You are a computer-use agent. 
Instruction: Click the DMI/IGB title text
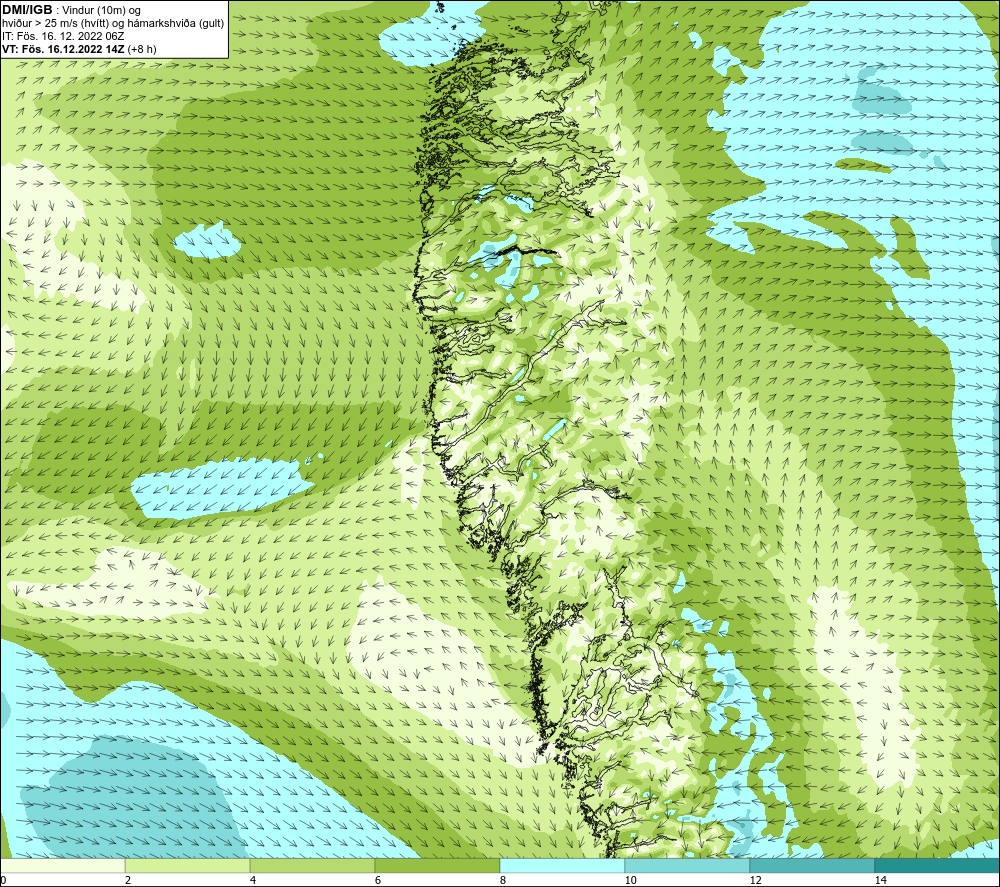tap(27, 10)
